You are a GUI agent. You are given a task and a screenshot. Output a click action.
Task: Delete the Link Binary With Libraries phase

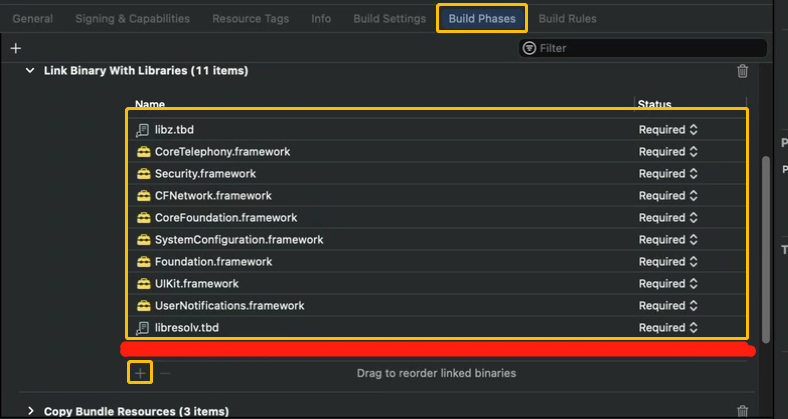click(742, 71)
